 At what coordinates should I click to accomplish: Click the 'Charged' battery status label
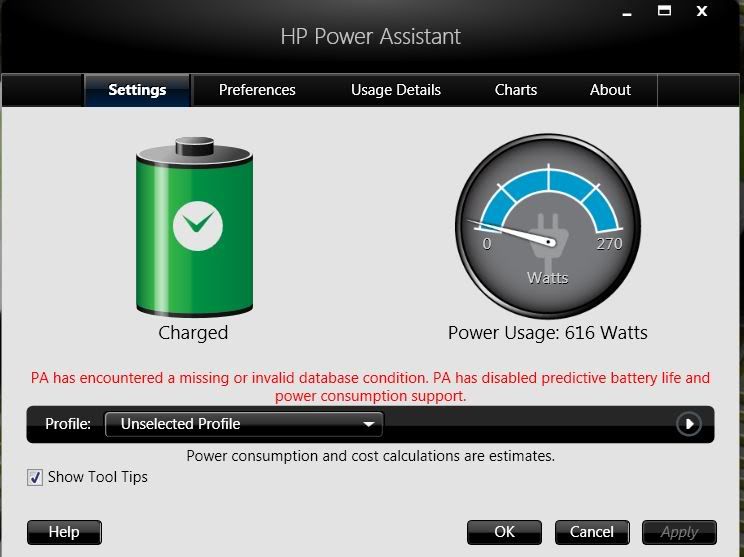[193, 333]
